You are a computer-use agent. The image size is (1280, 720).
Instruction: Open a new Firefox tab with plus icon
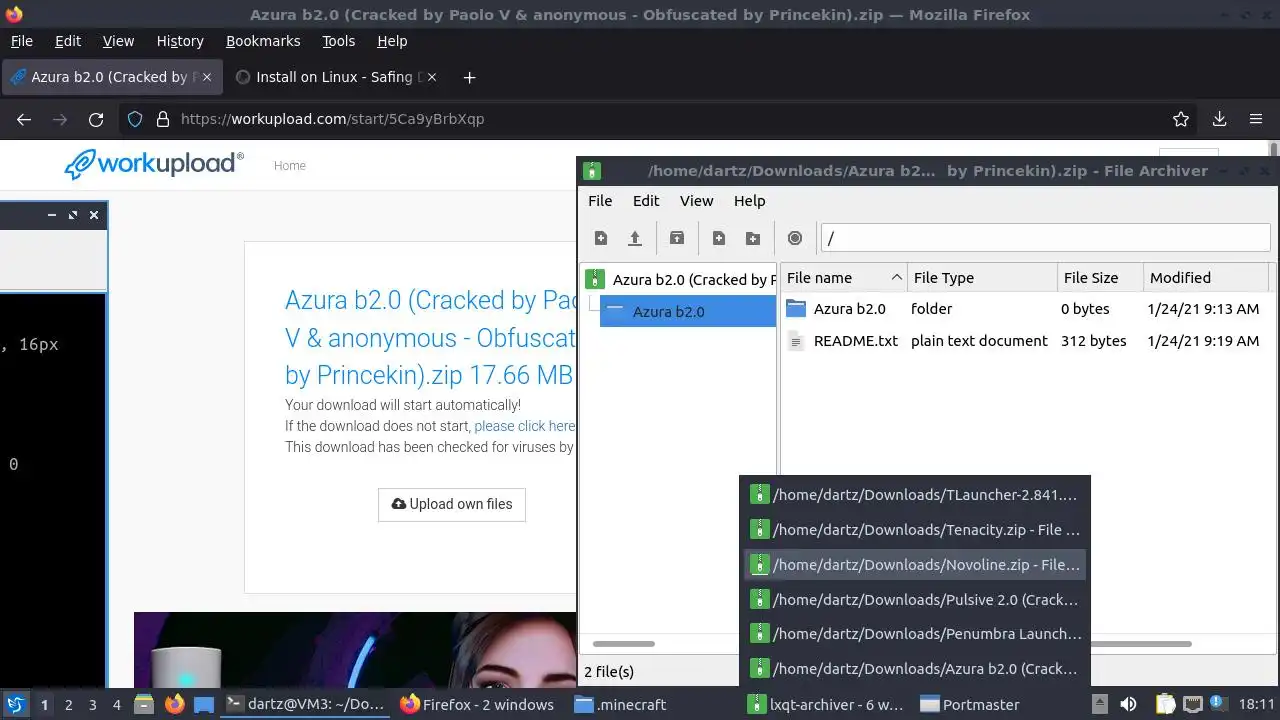pyautogui.click(x=469, y=77)
